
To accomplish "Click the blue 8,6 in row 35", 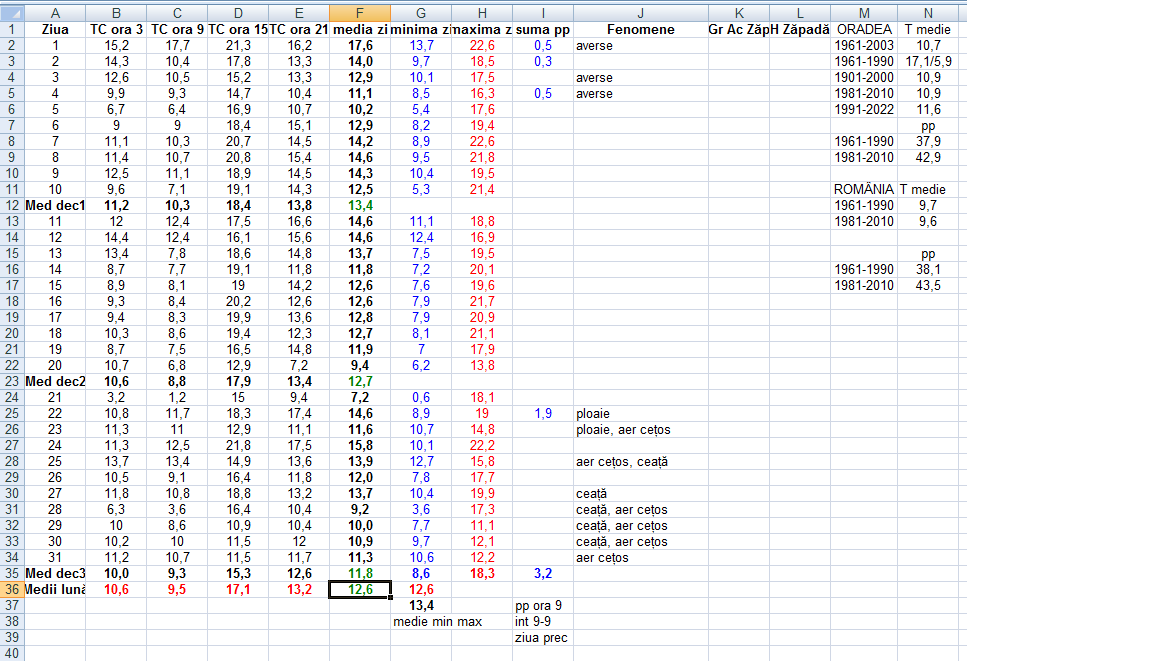I will click(421, 574).
